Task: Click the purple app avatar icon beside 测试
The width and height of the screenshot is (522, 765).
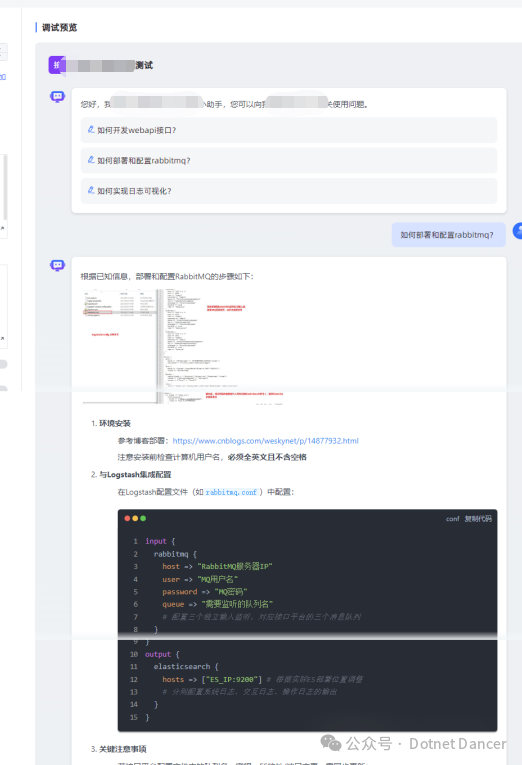Action: [x=57, y=65]
